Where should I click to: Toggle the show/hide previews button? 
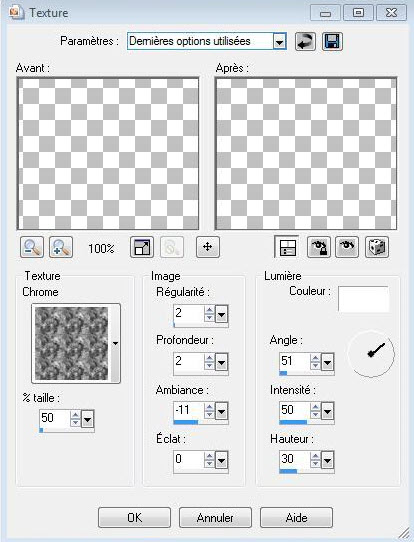point(286,247)
